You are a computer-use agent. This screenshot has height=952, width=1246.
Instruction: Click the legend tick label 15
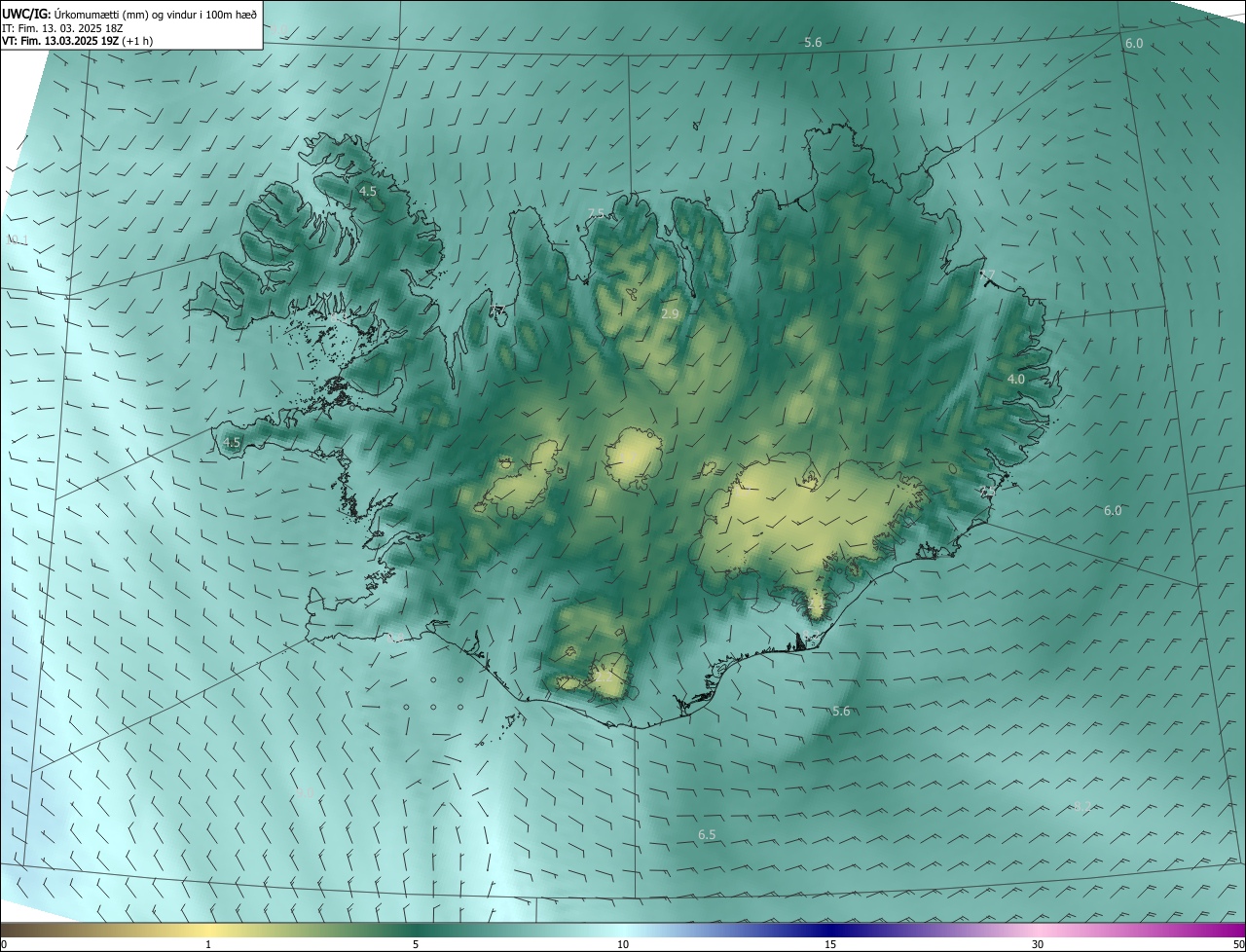point(830,945)
